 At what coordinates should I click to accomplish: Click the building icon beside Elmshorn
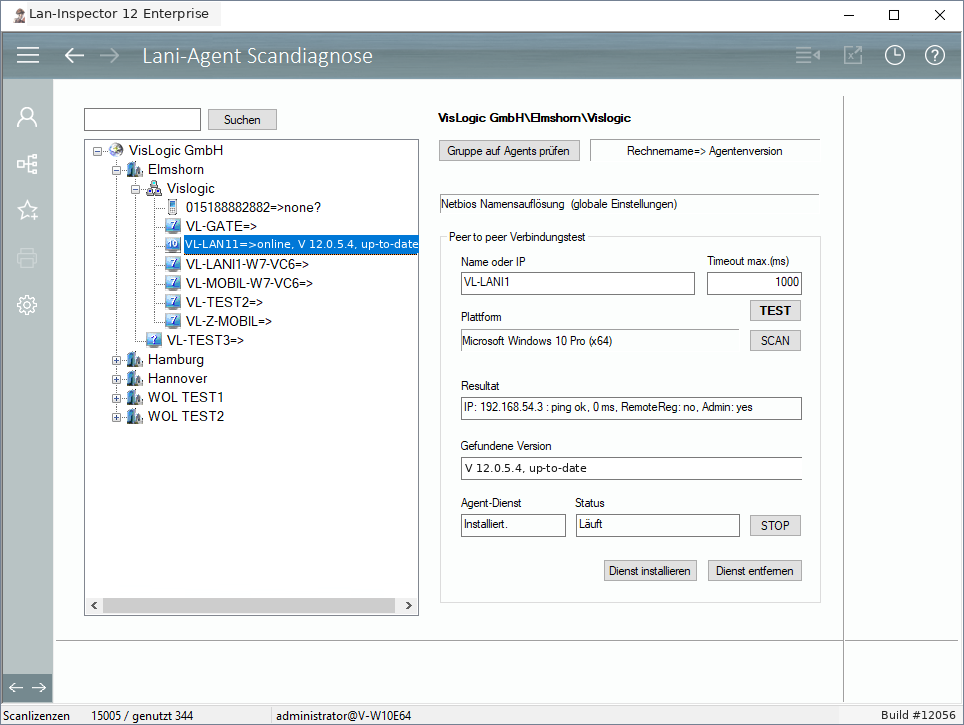[135, 169]
